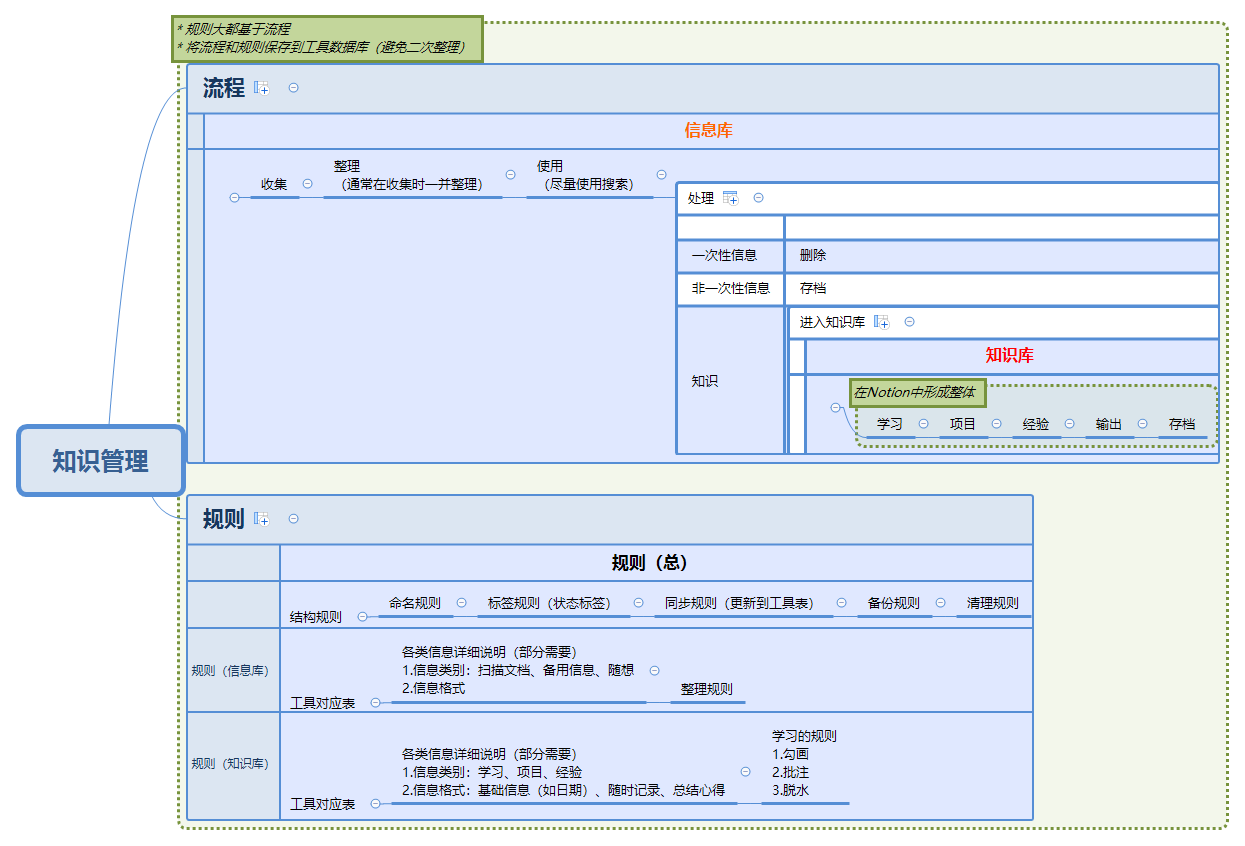Image resolution: width=1245 pixels, height=846 pixels.
Task: Click the green rules note at top
Action: [322, 36]
